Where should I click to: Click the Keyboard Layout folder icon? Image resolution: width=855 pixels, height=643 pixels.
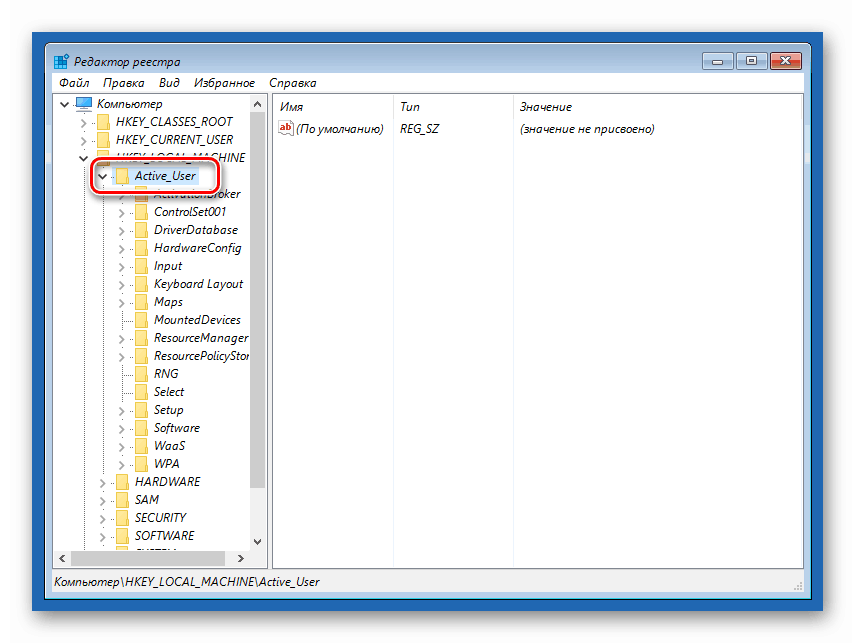(141, 284)
